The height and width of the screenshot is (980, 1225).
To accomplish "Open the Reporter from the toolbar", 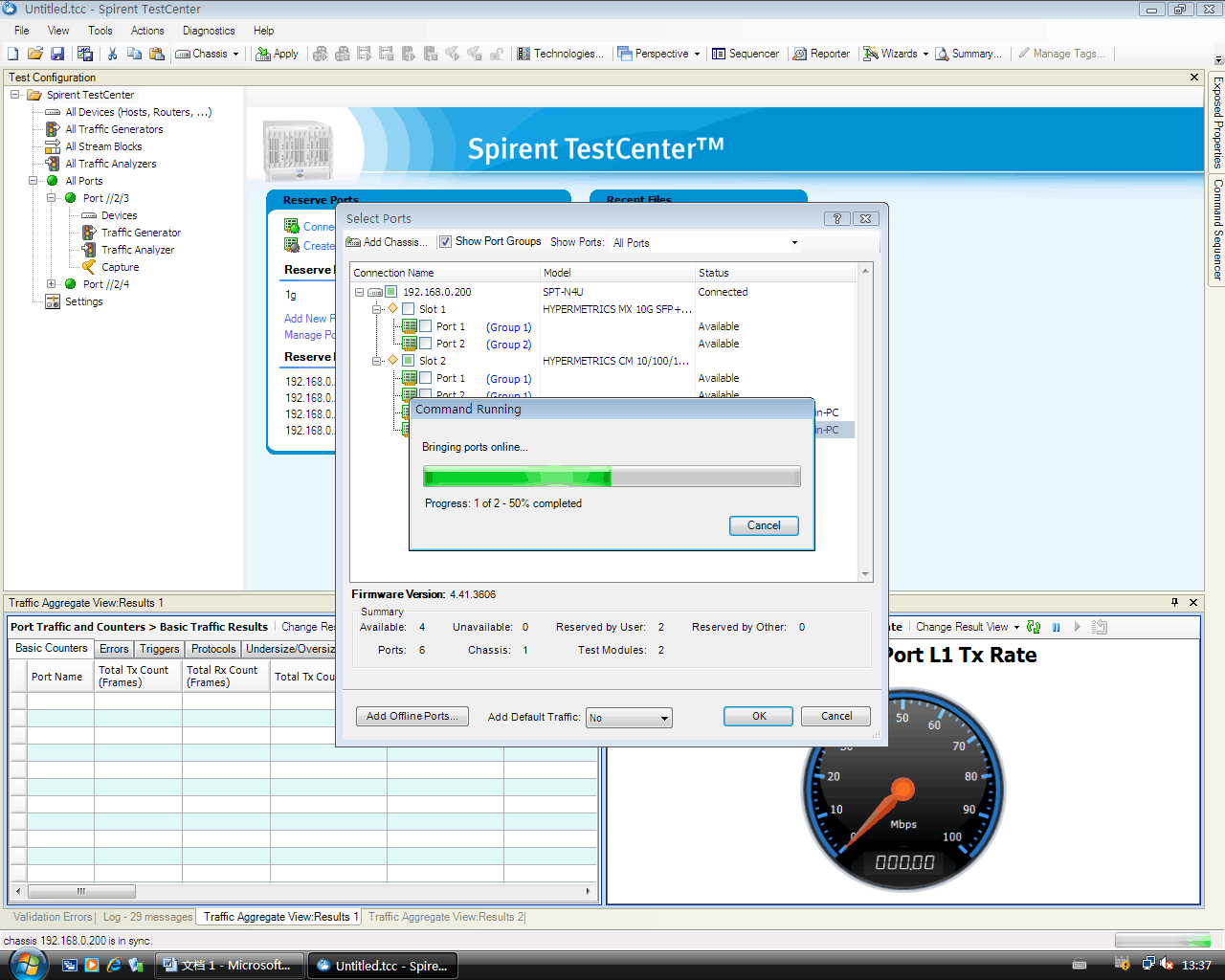I will tap(821, 54).
